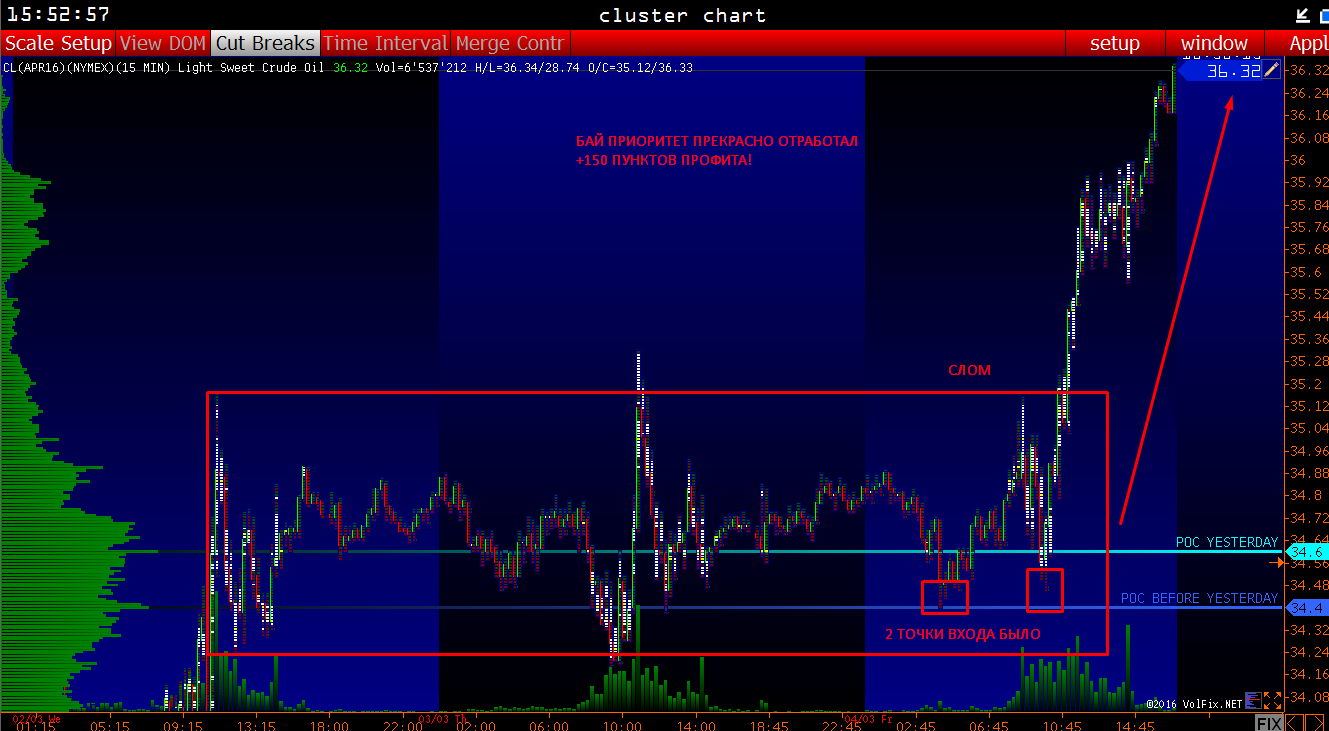This screenshot has height=731, width=1329.
Task: Open Time Interval menu
Action: click(385, 43)
